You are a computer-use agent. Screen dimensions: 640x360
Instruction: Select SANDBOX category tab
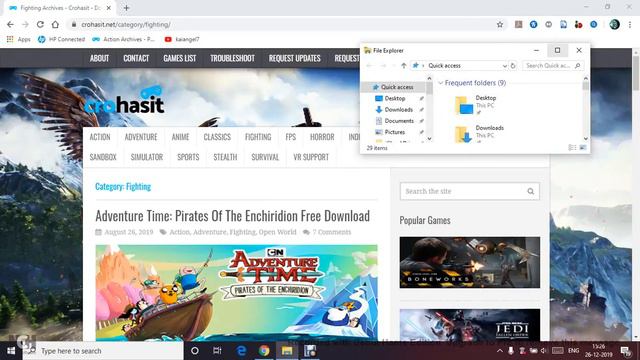point(103,157)
